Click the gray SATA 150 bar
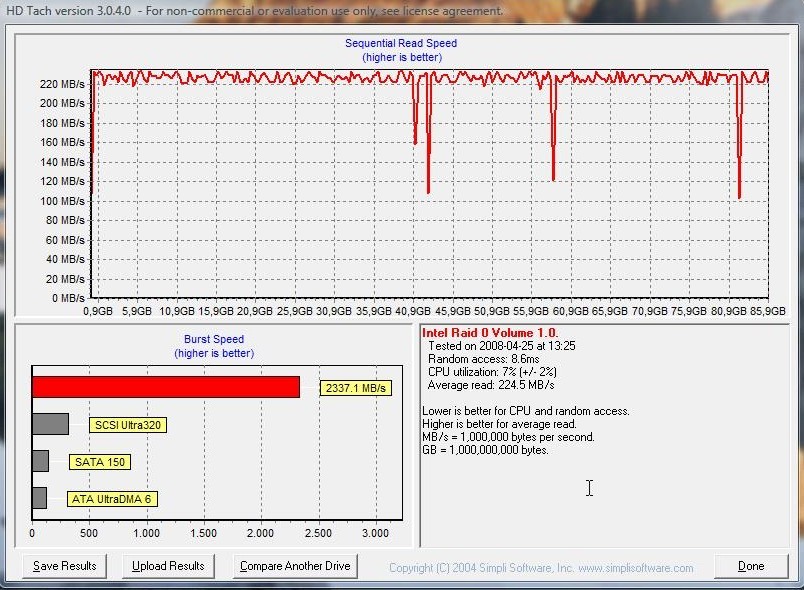The width and height of the screenshot is (804, 590). tap(41, 461)
